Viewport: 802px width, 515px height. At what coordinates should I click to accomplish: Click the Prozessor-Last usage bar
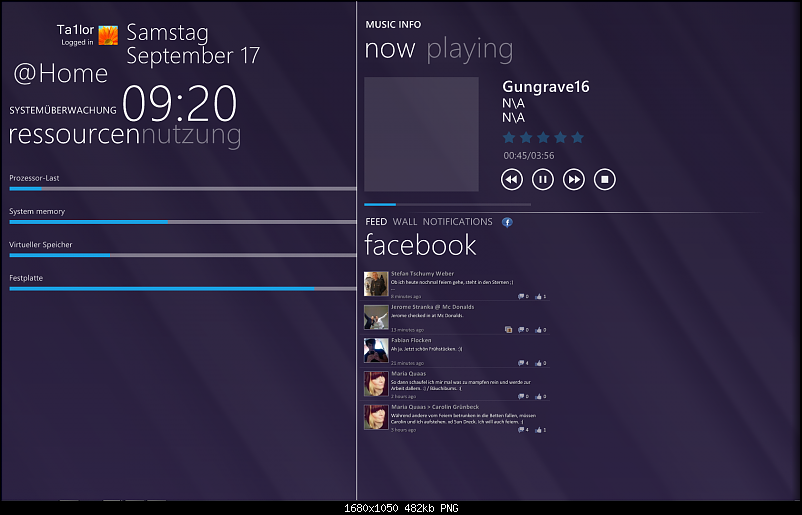click(x=183, y=189)
